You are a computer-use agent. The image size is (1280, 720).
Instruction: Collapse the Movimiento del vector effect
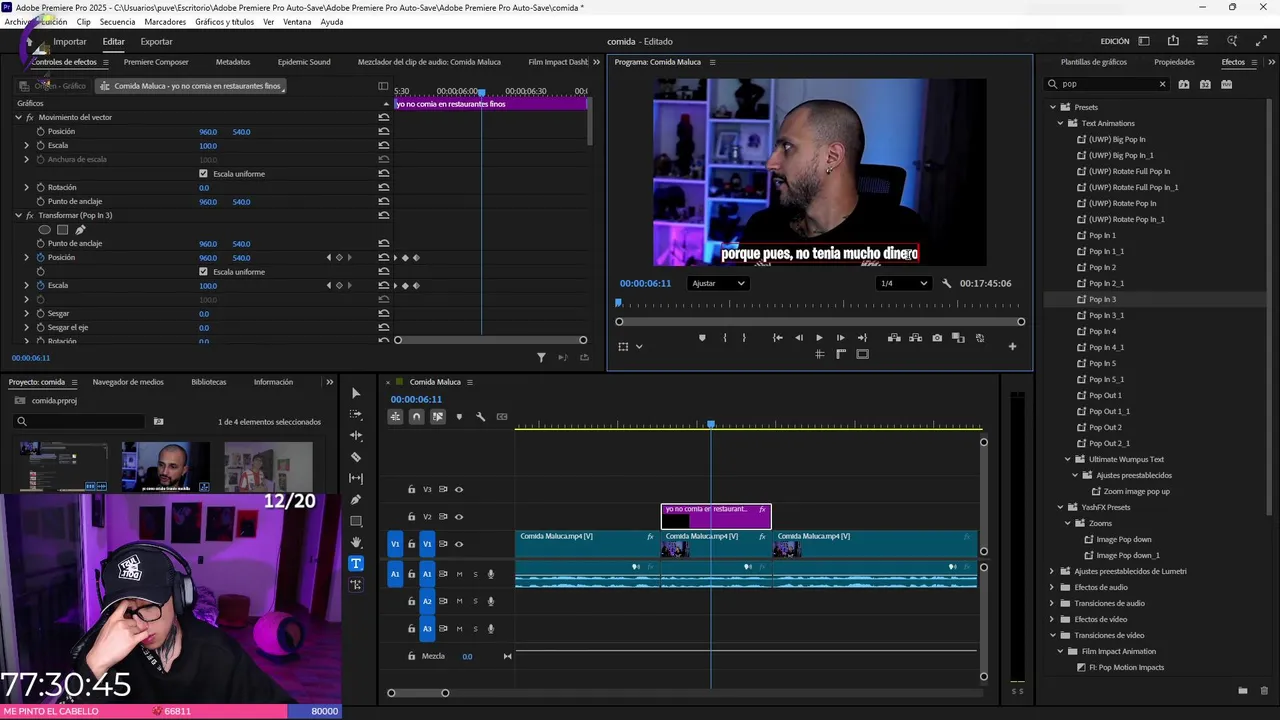pos(18,117)
